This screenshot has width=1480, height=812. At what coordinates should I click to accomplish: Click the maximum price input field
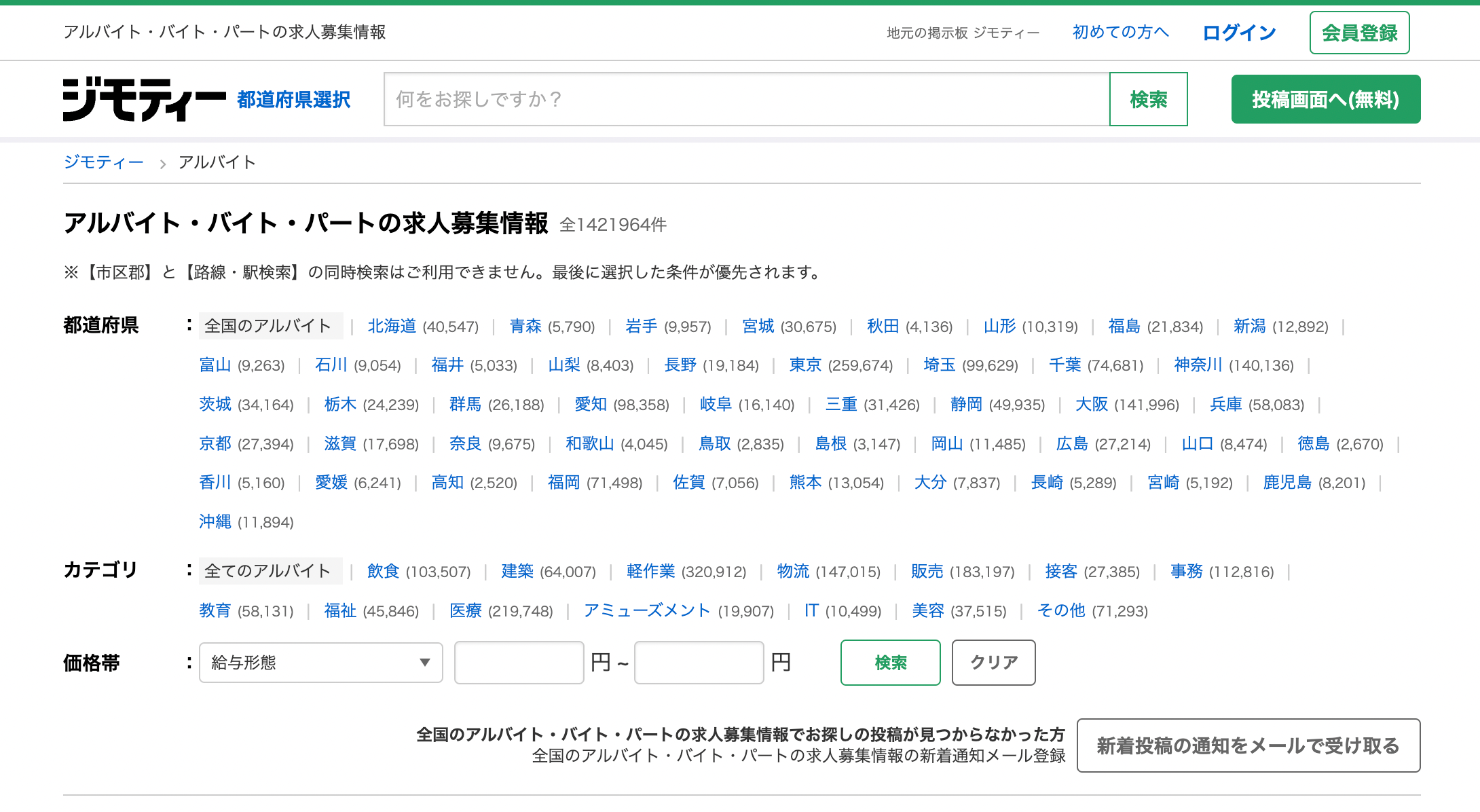tap(699, 663)
